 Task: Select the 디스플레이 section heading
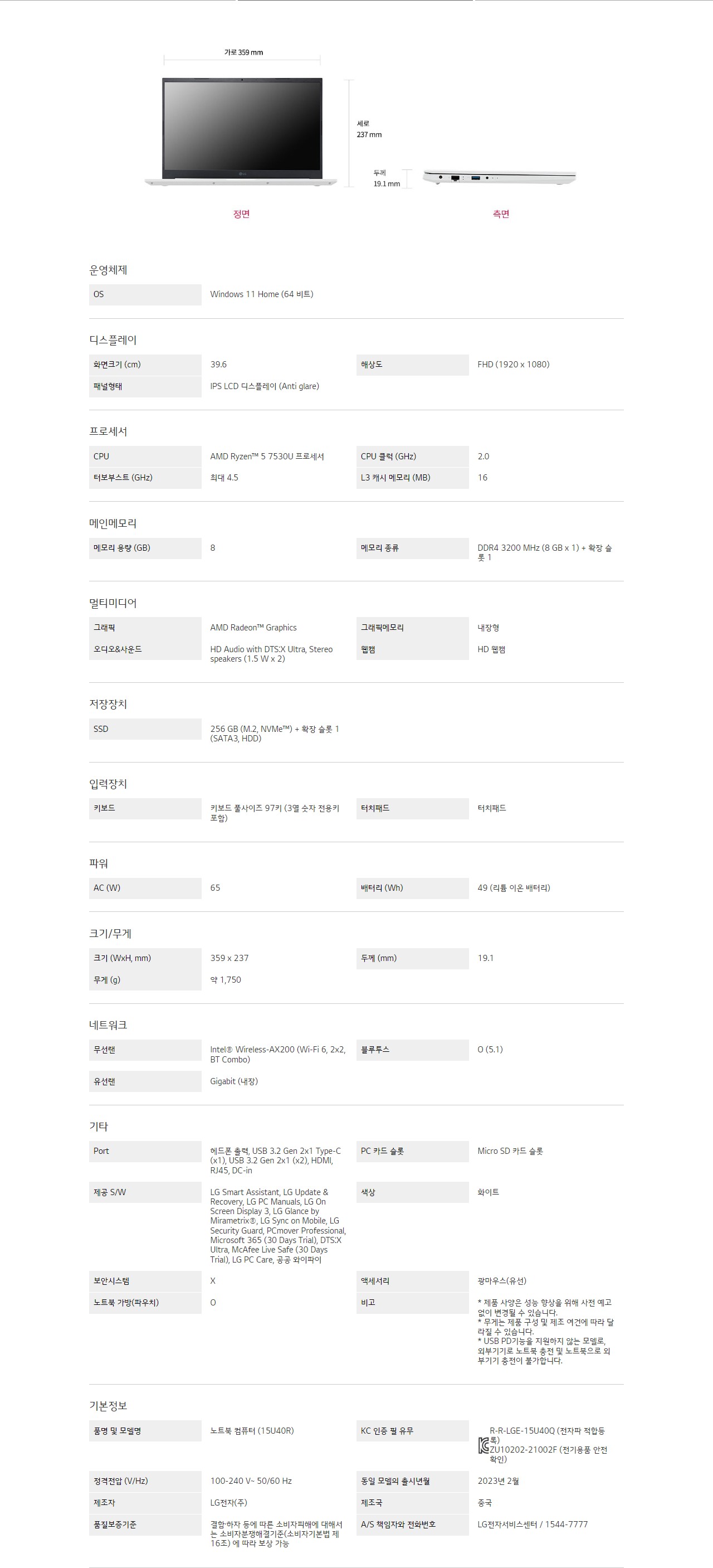point(113,339)
